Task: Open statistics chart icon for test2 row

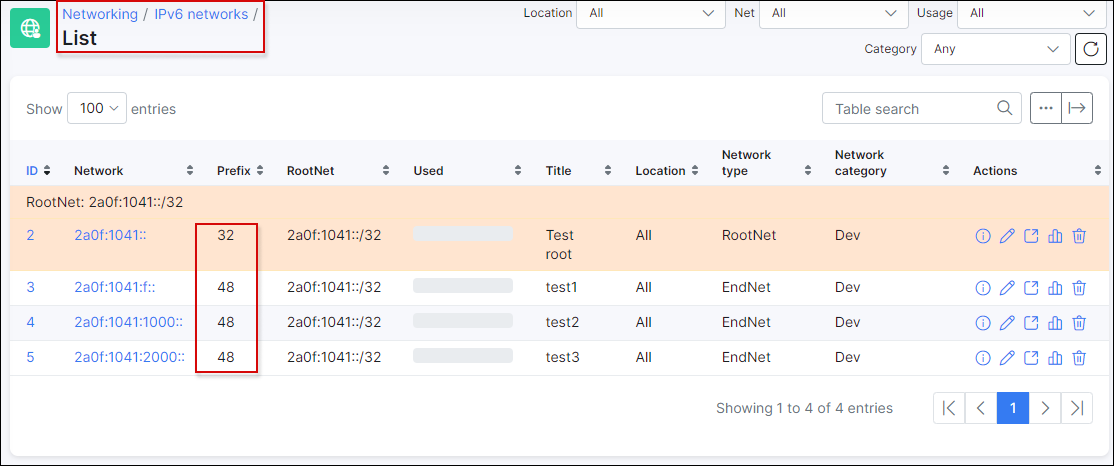Action: (x=1055, y=323)
